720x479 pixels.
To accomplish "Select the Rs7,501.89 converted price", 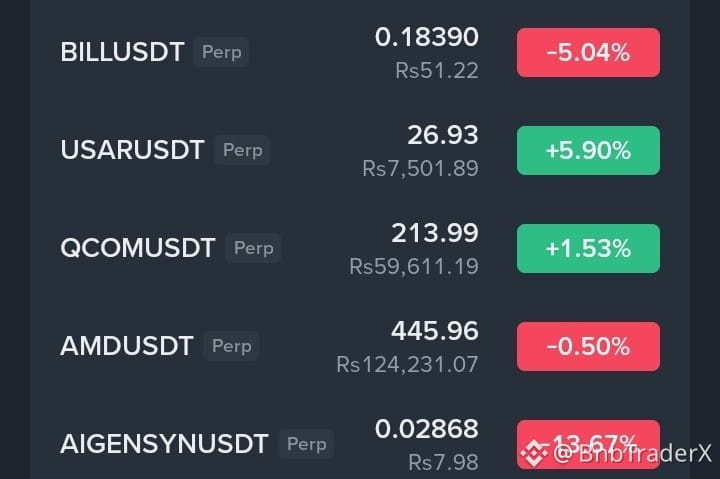I will [420, 168].
